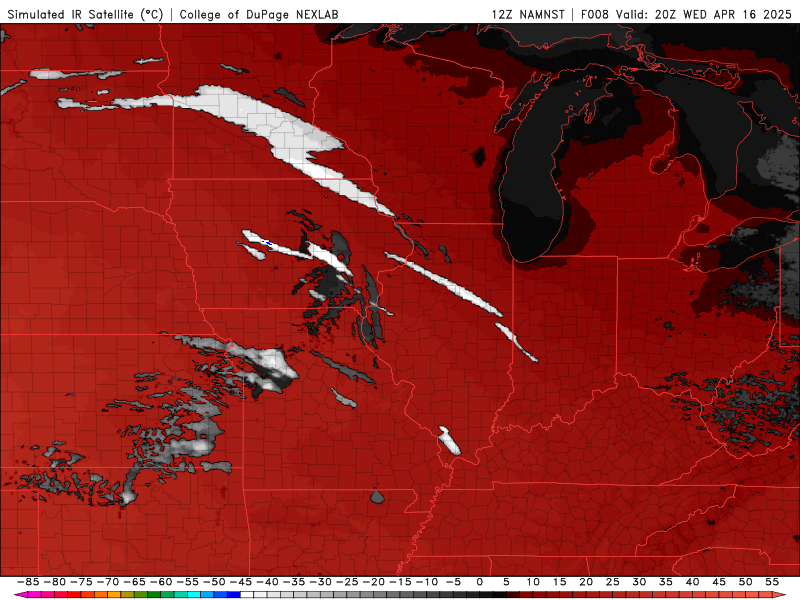Click the 50 label on the temperature scale
This screenshot has height=600, width=800.
click(x=745, y=582)
